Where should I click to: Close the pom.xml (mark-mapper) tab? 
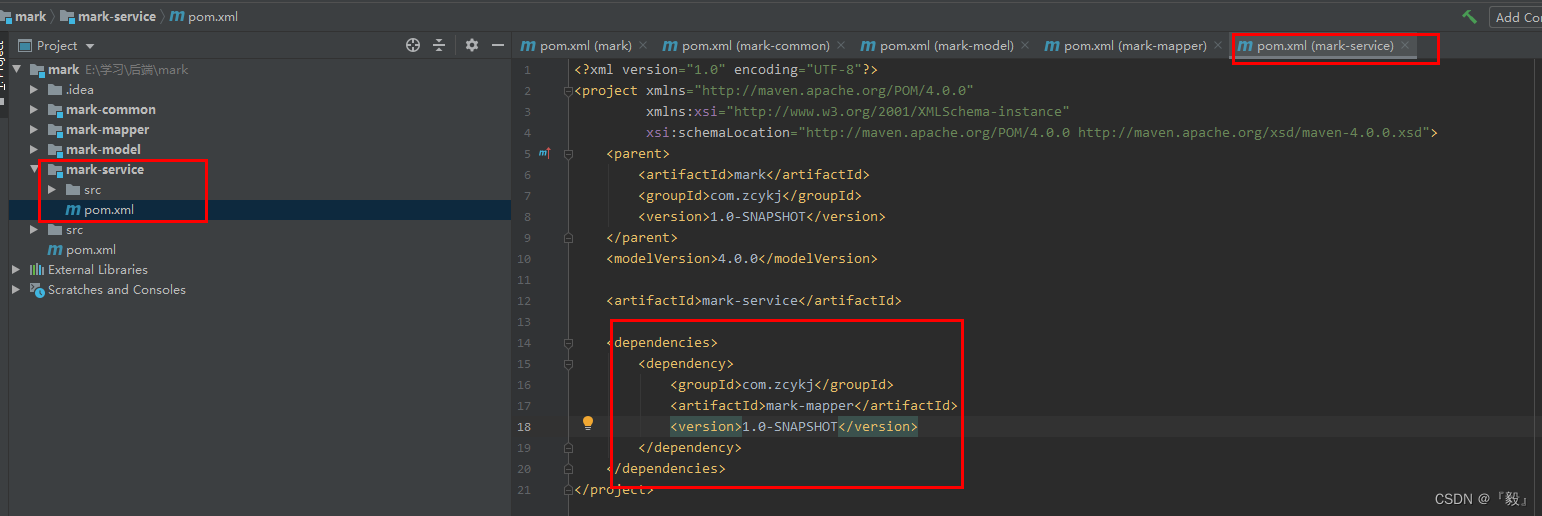1217,45
